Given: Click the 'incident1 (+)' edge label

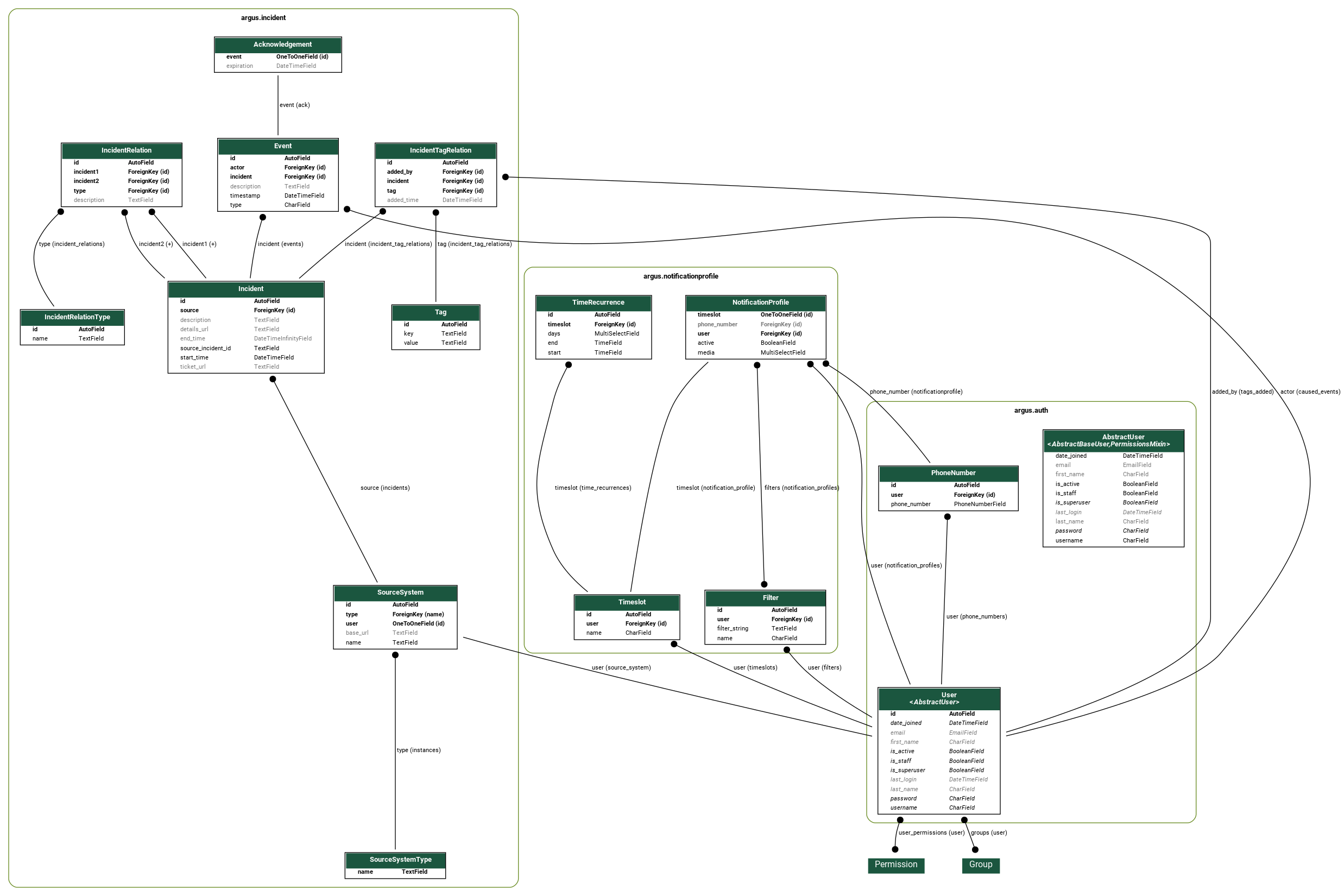Looking at the screenshot, I should (x=199, y=244).
